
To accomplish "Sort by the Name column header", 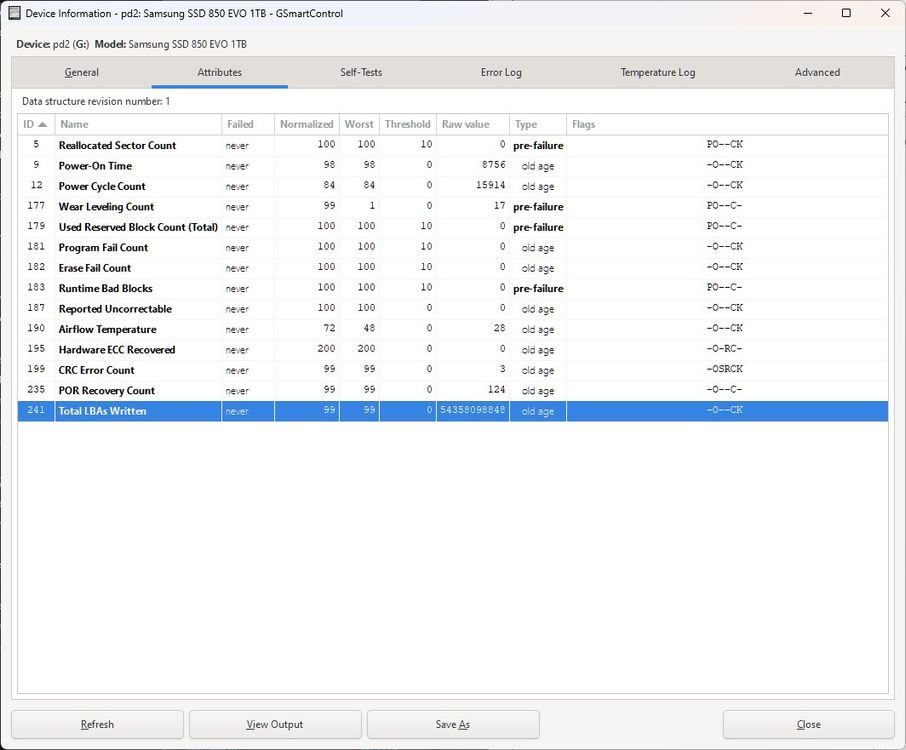I will coord(138,124).
